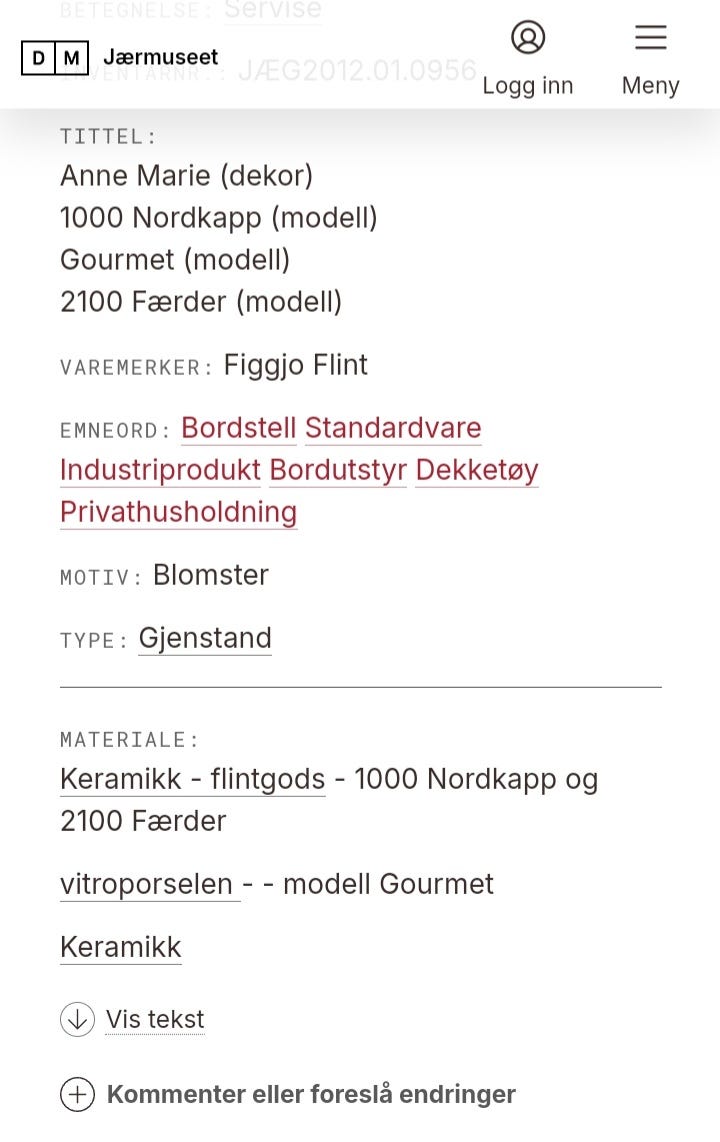This screenshot has width=720, height=1142.
Task: Click the Privathusholdning keyword
Action: coord(178,512)
